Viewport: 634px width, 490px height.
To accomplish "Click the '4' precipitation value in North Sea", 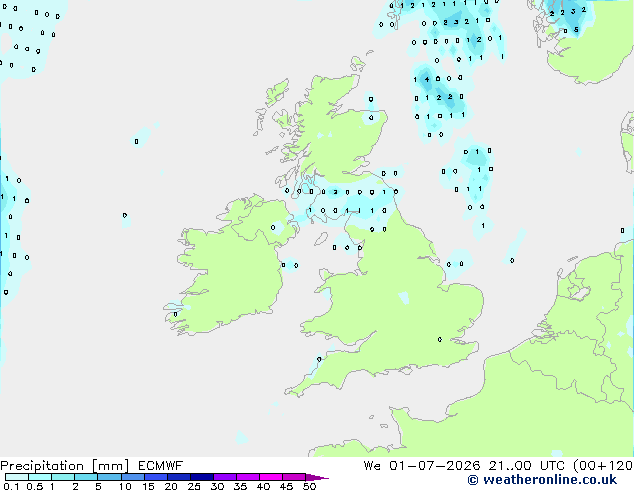I will [427, 80].
